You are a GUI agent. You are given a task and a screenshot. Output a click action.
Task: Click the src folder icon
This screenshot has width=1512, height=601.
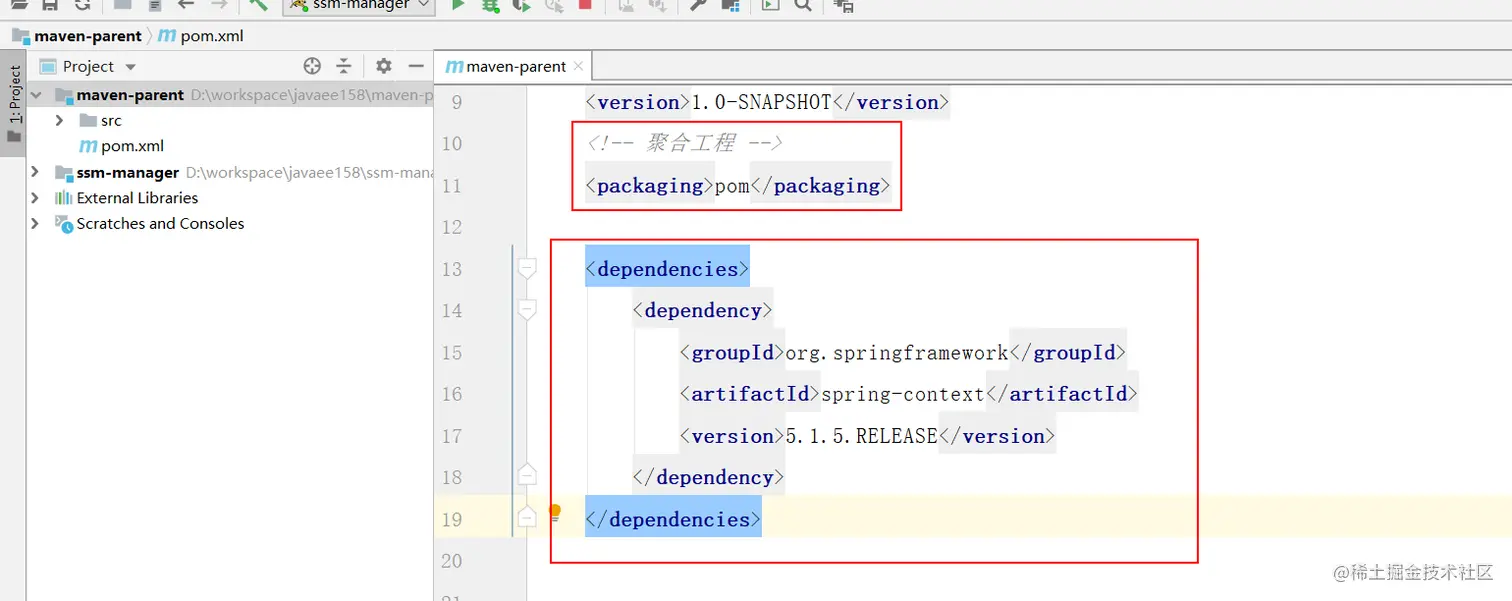(88, 120)
